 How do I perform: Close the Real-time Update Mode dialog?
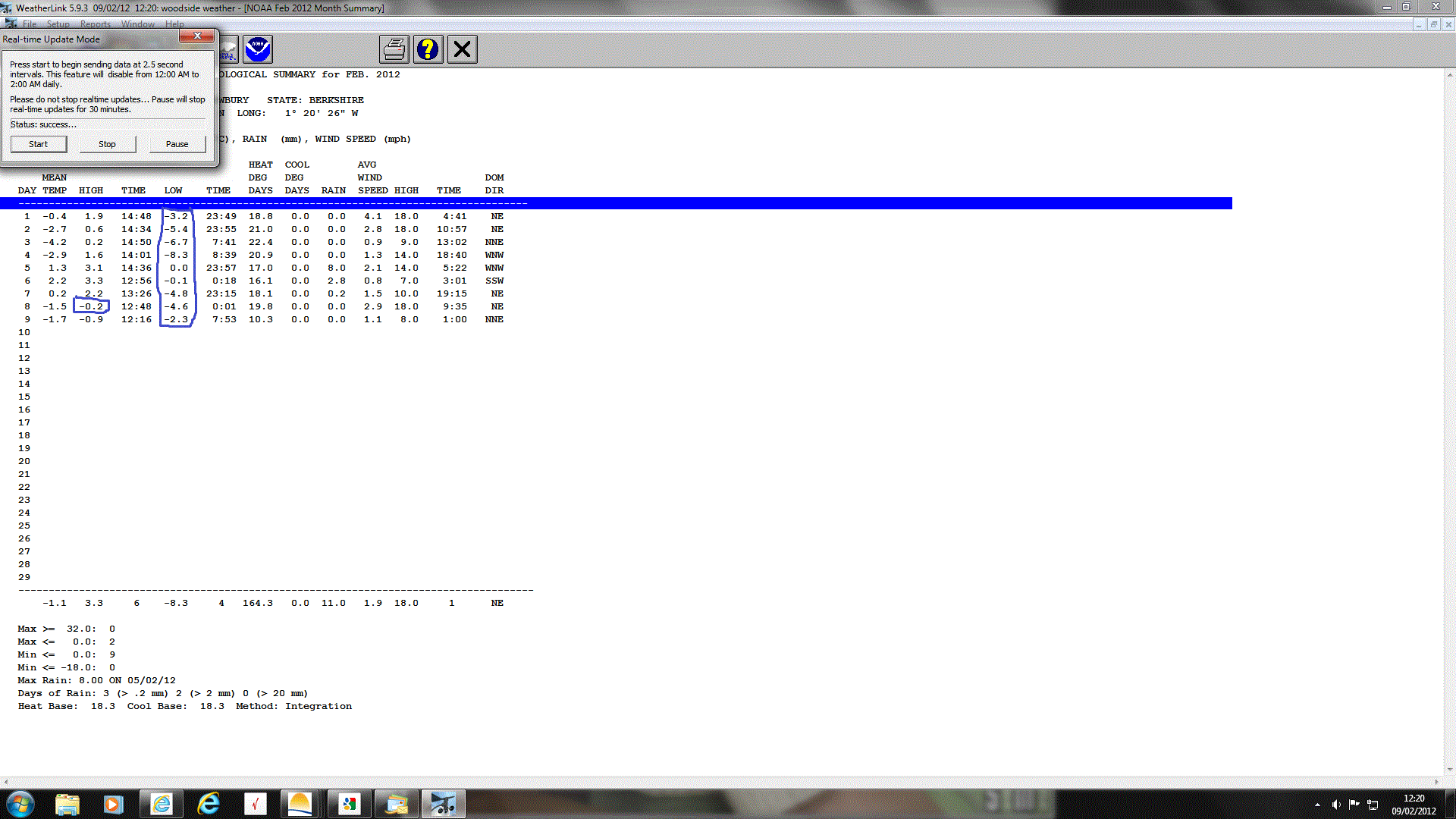pyautogui.click(x=197, y=36)
